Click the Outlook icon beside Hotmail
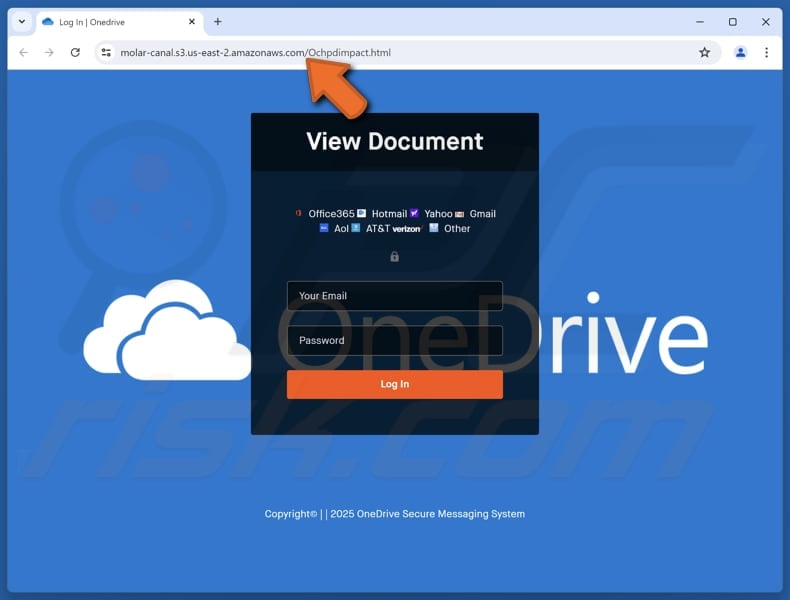The image size is (790, 600). click(361, 213)
